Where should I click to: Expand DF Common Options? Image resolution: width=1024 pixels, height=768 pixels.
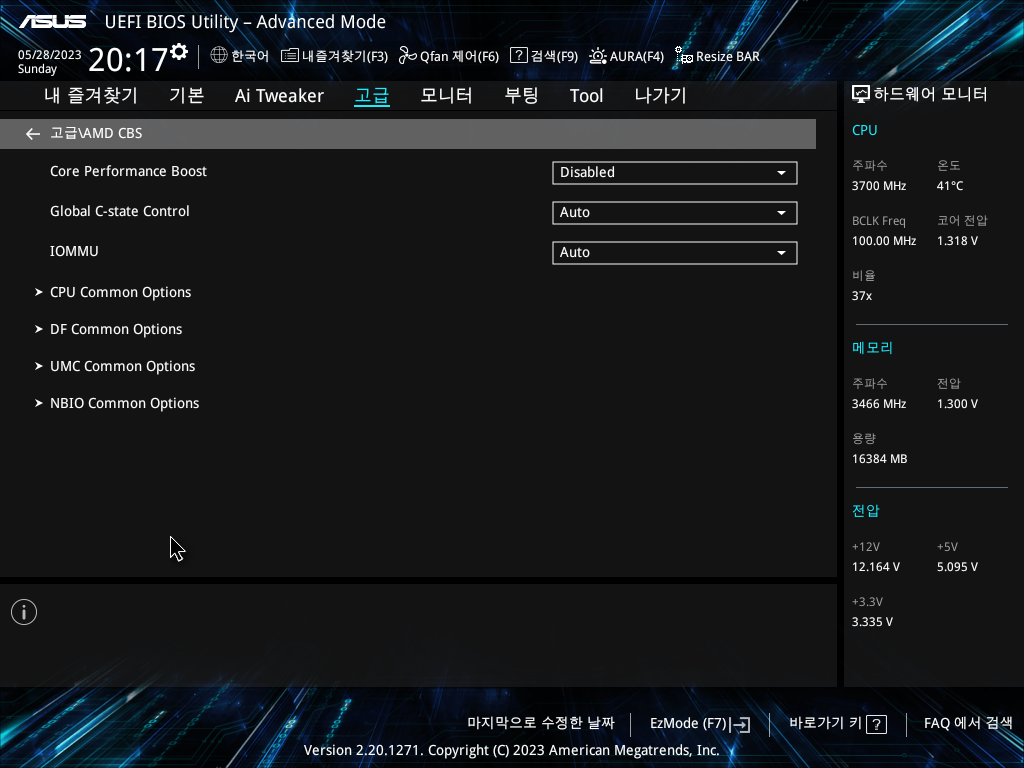pos(116,329)
